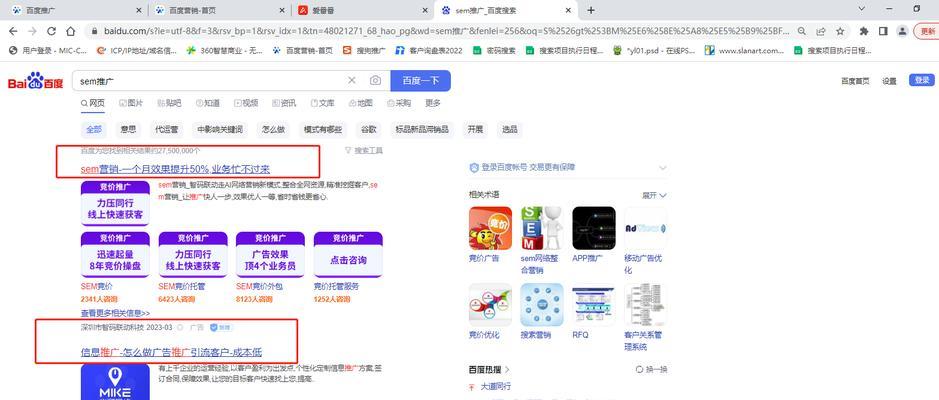This screenshot has height=400, width=939.
Task: Click the browser address bar URL
Action: (x=446, y=31)
